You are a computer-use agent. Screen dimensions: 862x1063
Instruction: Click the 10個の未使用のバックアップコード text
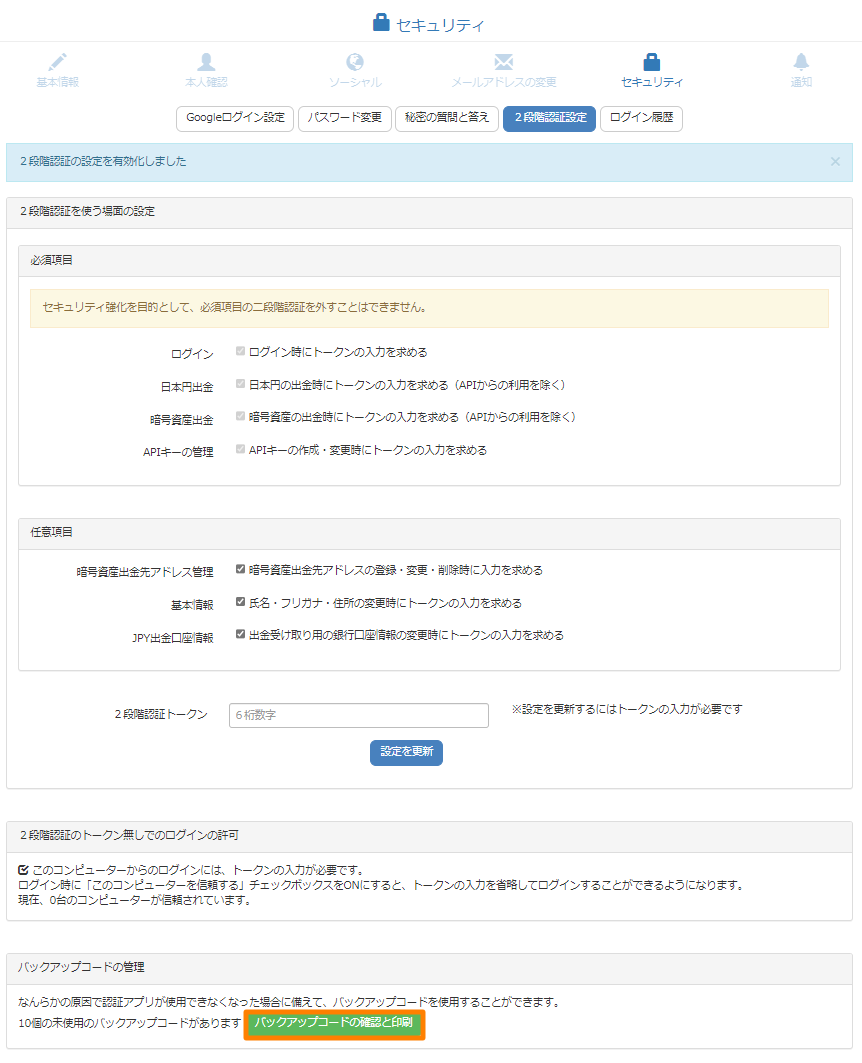click(x=129, y=1023)
